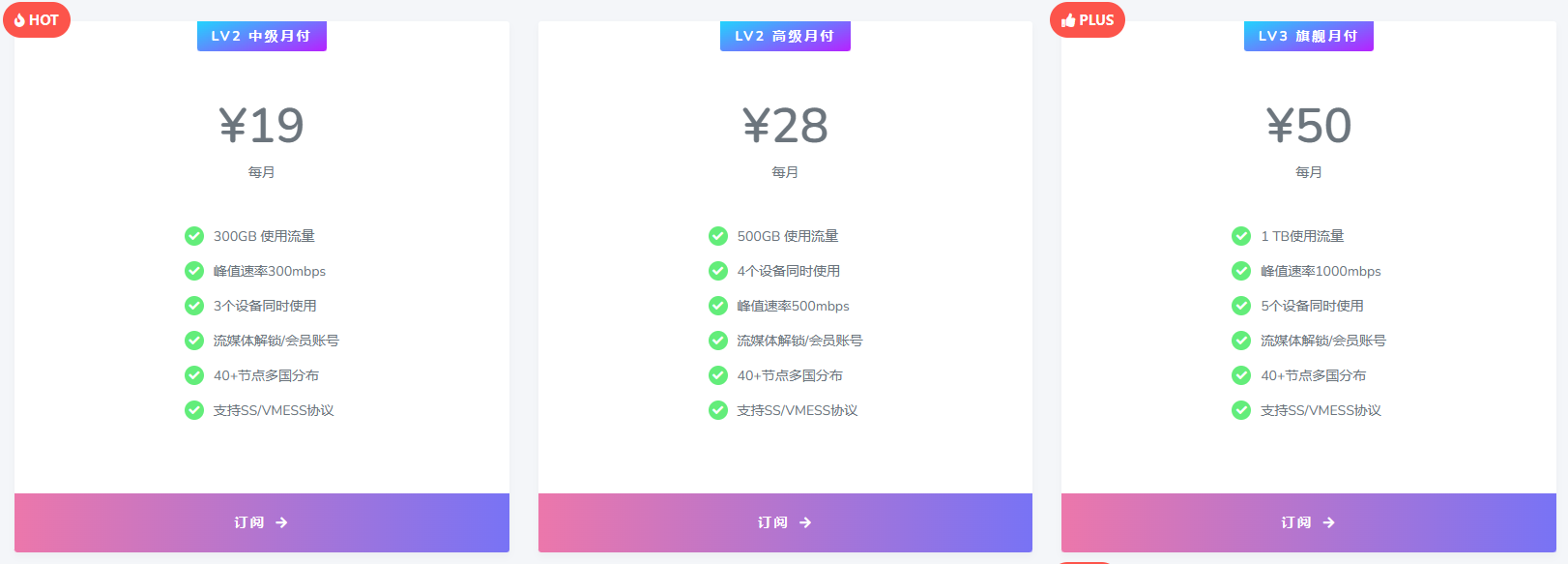This screenshot has height=564, width=1568.
Task: Click the HOT flame badge
Action: pyautogui.click(x=37, y=20)
